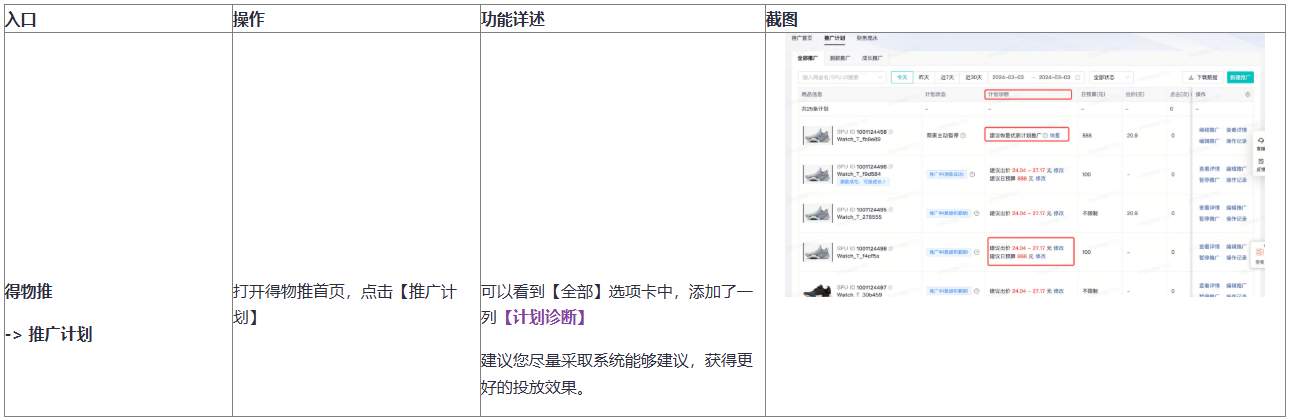Click help icon beside Watch_T_f4cf5a status tag
This screenshot has height=420, width=1290.
click(x=976, y=252)
